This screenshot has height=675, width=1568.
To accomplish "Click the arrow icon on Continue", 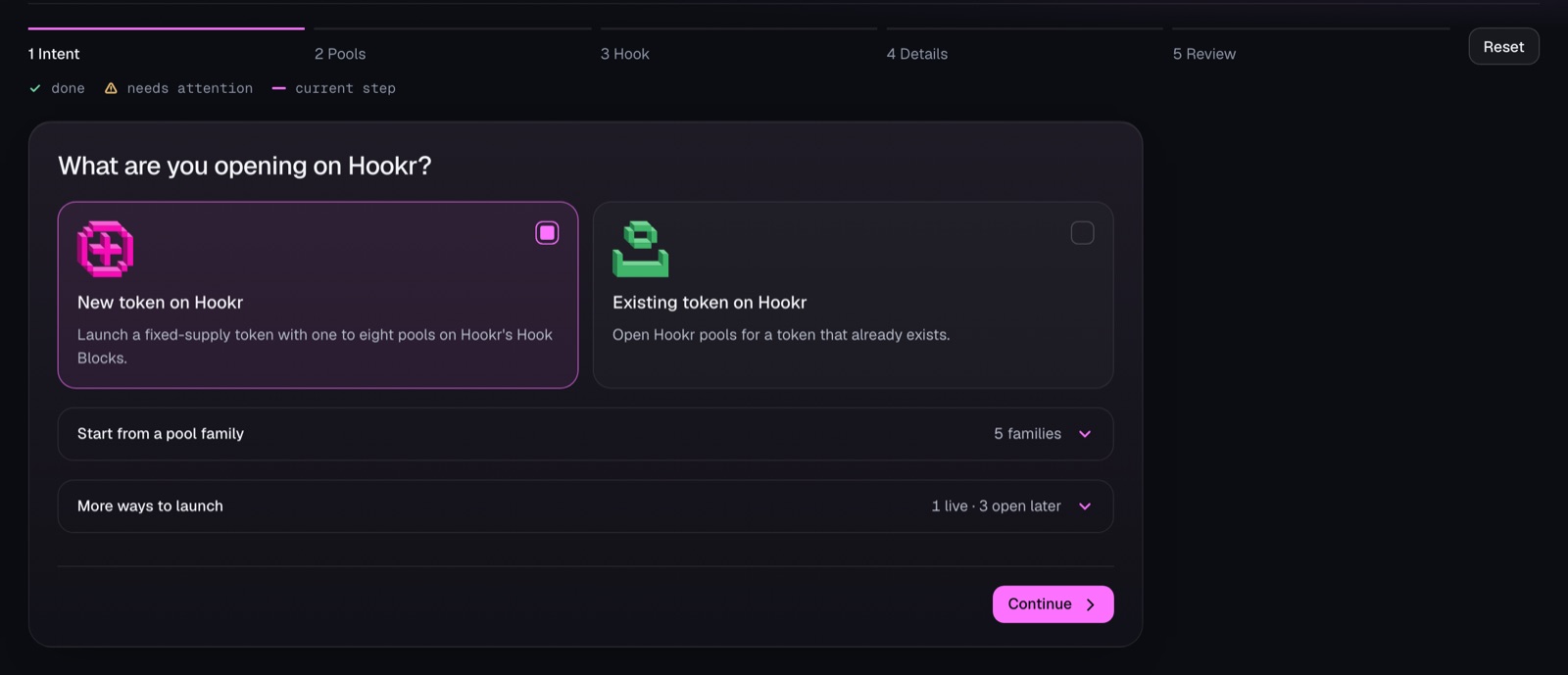I will tap(1090, 604).
